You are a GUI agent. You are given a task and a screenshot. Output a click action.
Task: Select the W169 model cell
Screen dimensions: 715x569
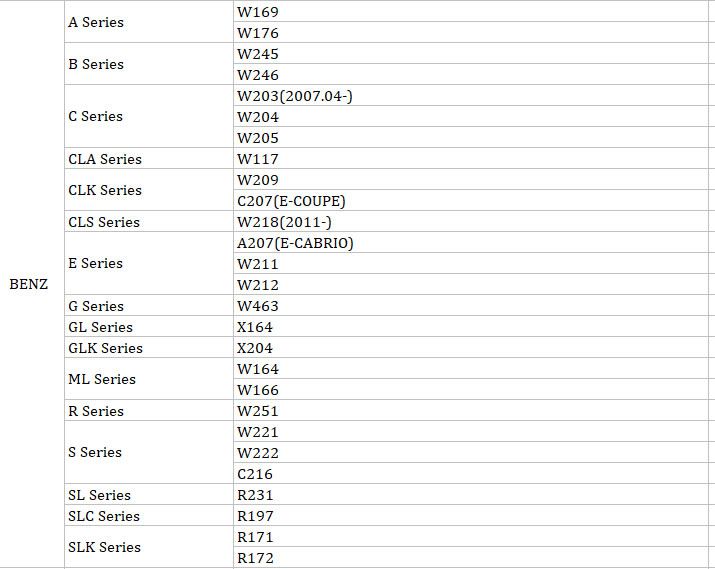258,12
